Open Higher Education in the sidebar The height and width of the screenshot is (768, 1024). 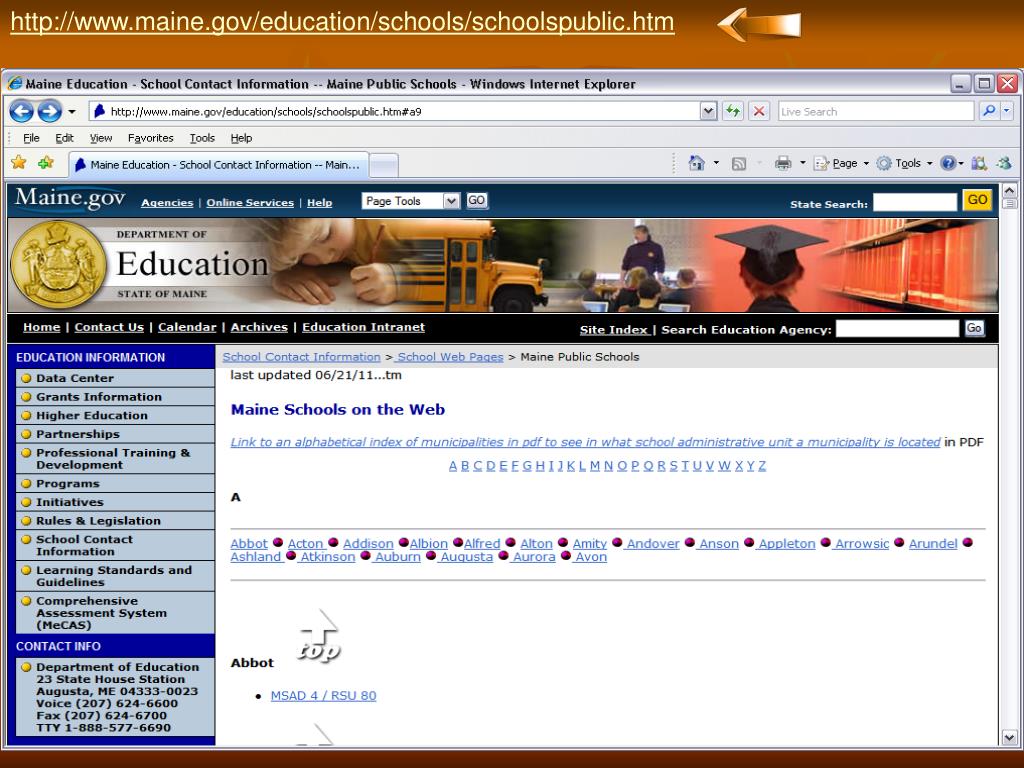91,415
